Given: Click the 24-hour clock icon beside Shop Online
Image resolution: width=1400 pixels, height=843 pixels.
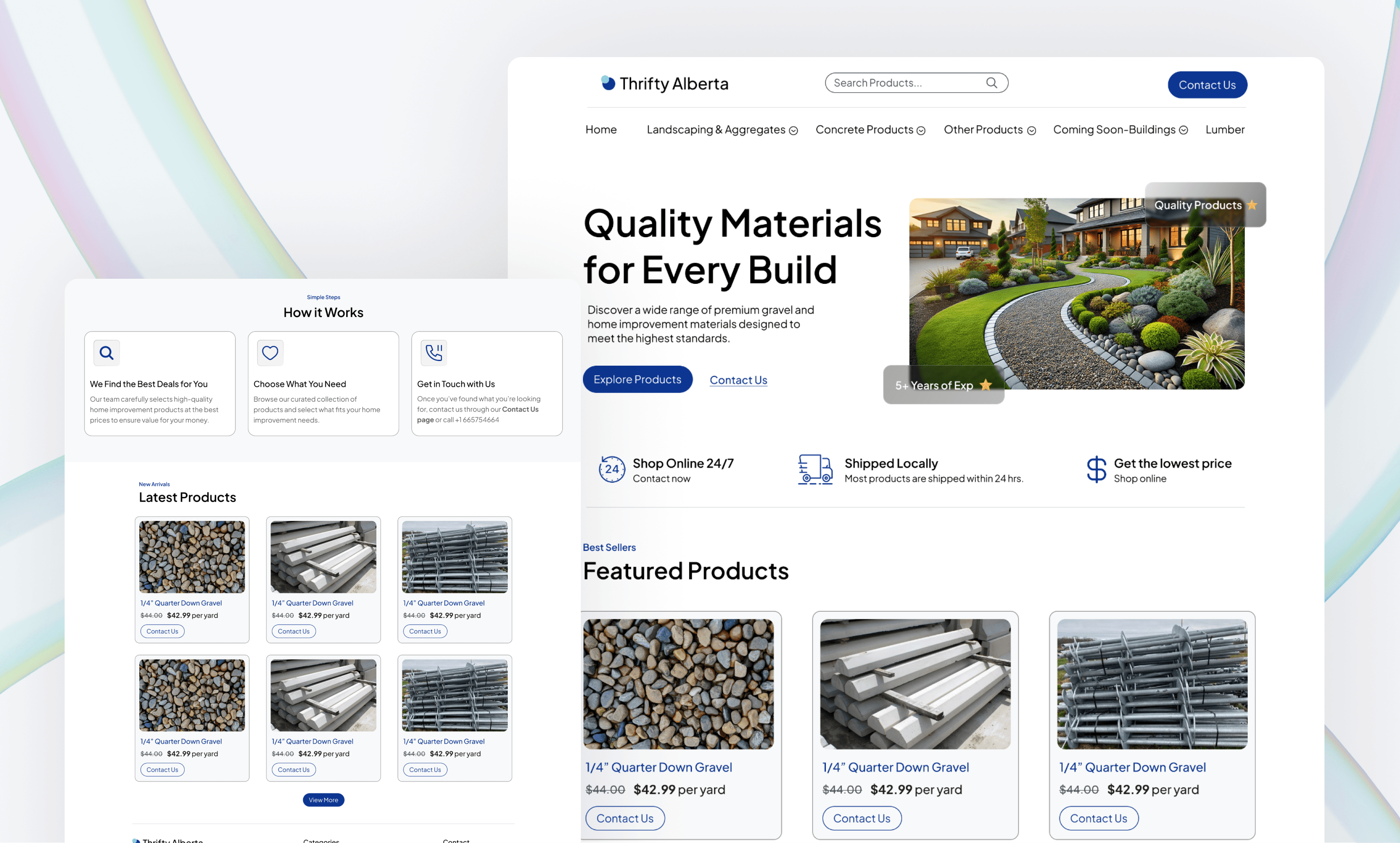Looking at the screenshot, I should click(x=611, y=469).
